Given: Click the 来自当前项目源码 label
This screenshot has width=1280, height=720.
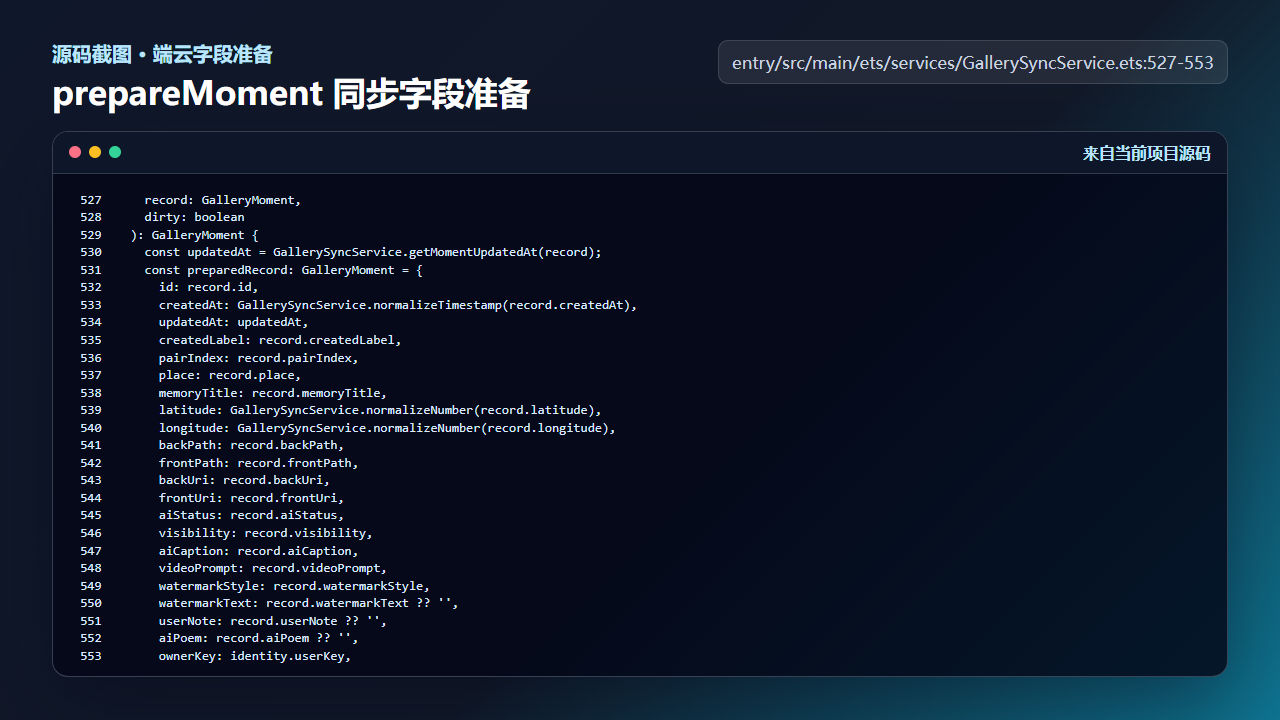Looking at the screenshot, I should 1147,153.
